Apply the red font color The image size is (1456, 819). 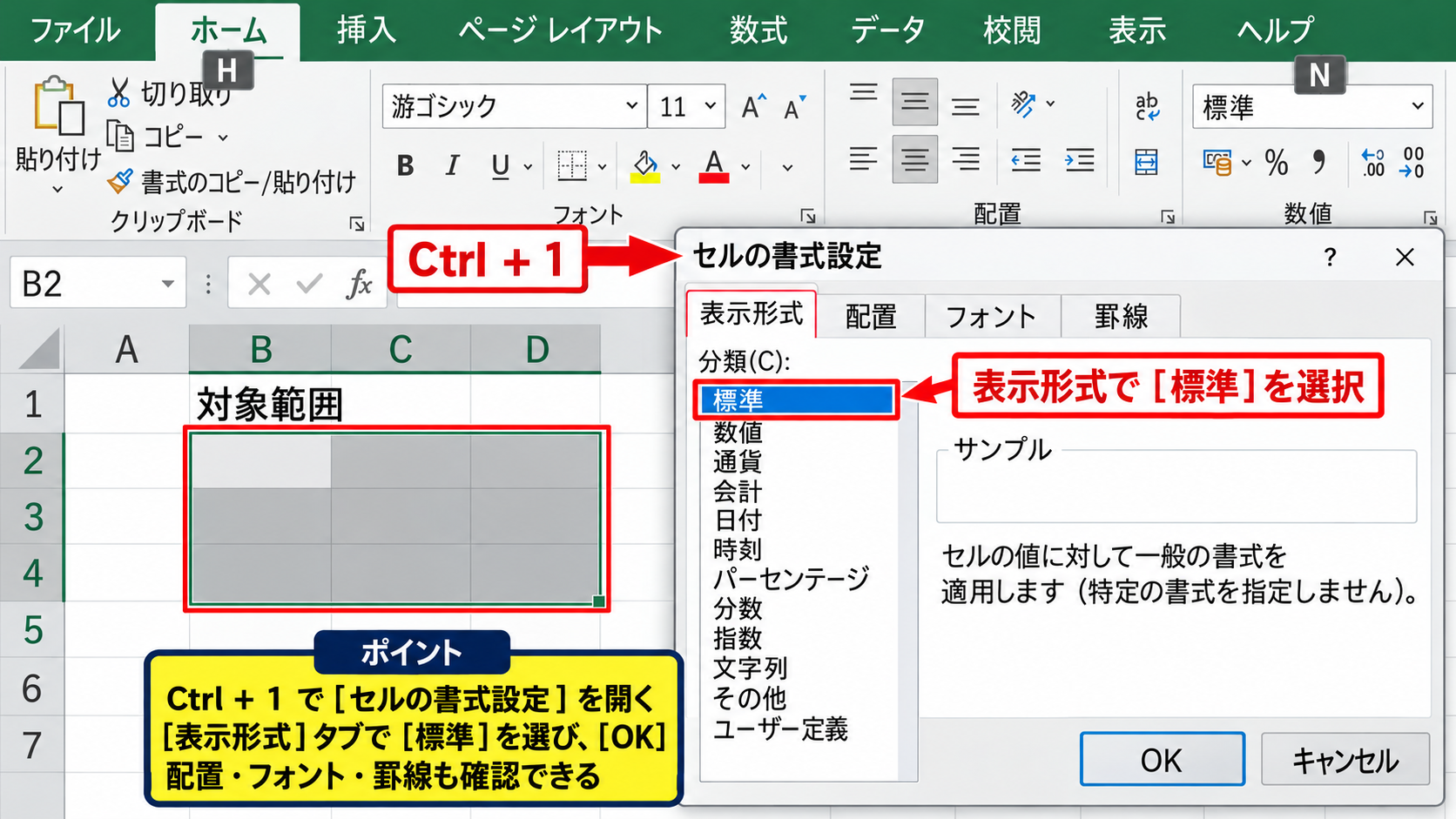714,165
